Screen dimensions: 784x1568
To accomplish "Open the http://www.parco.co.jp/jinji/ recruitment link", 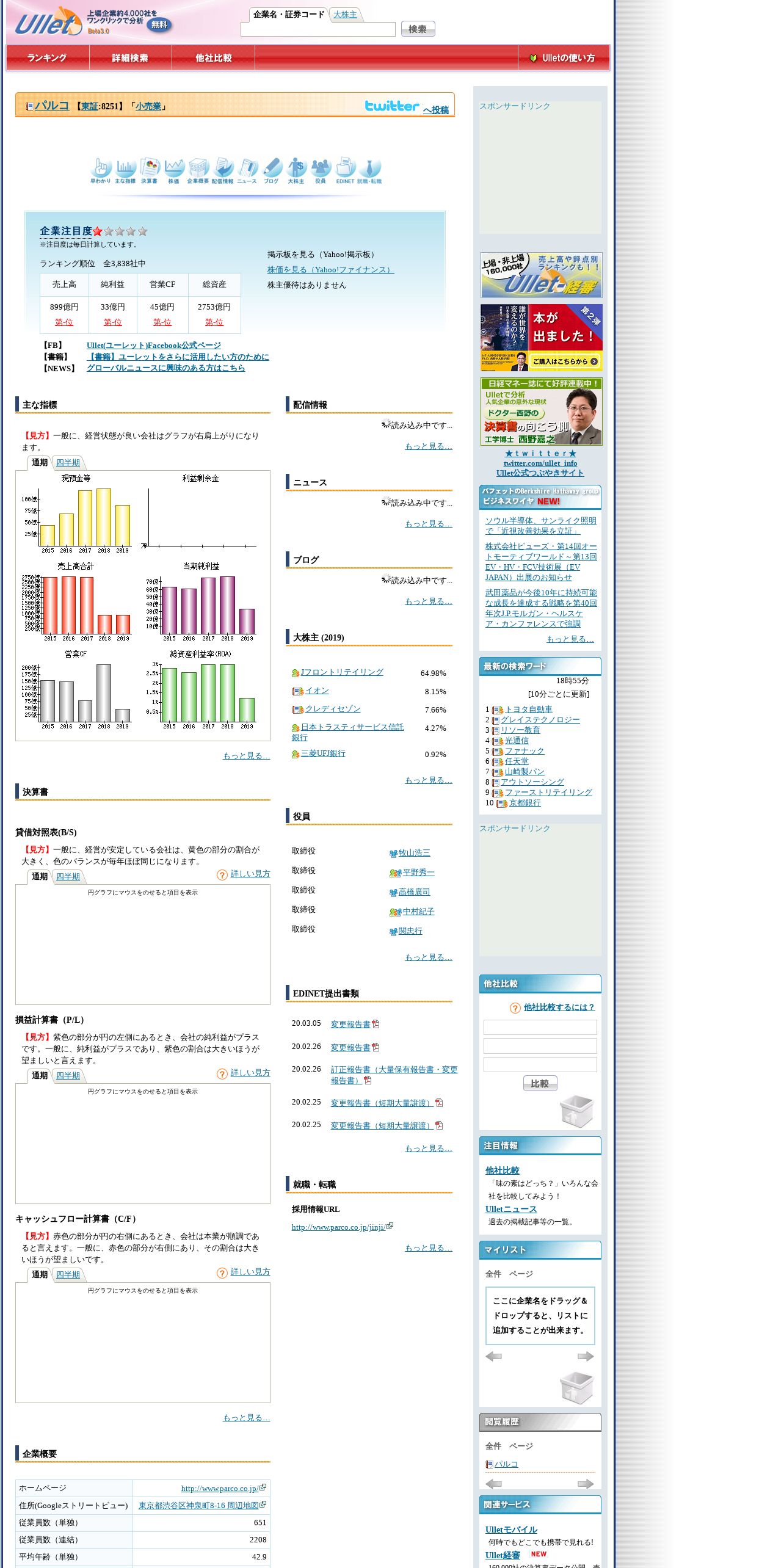I will 338,1227.
